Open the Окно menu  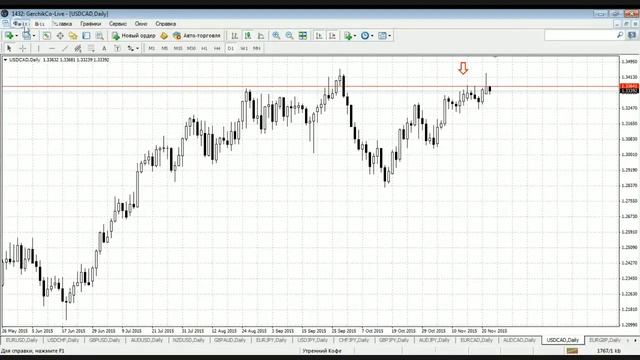(x=141, y=24)
